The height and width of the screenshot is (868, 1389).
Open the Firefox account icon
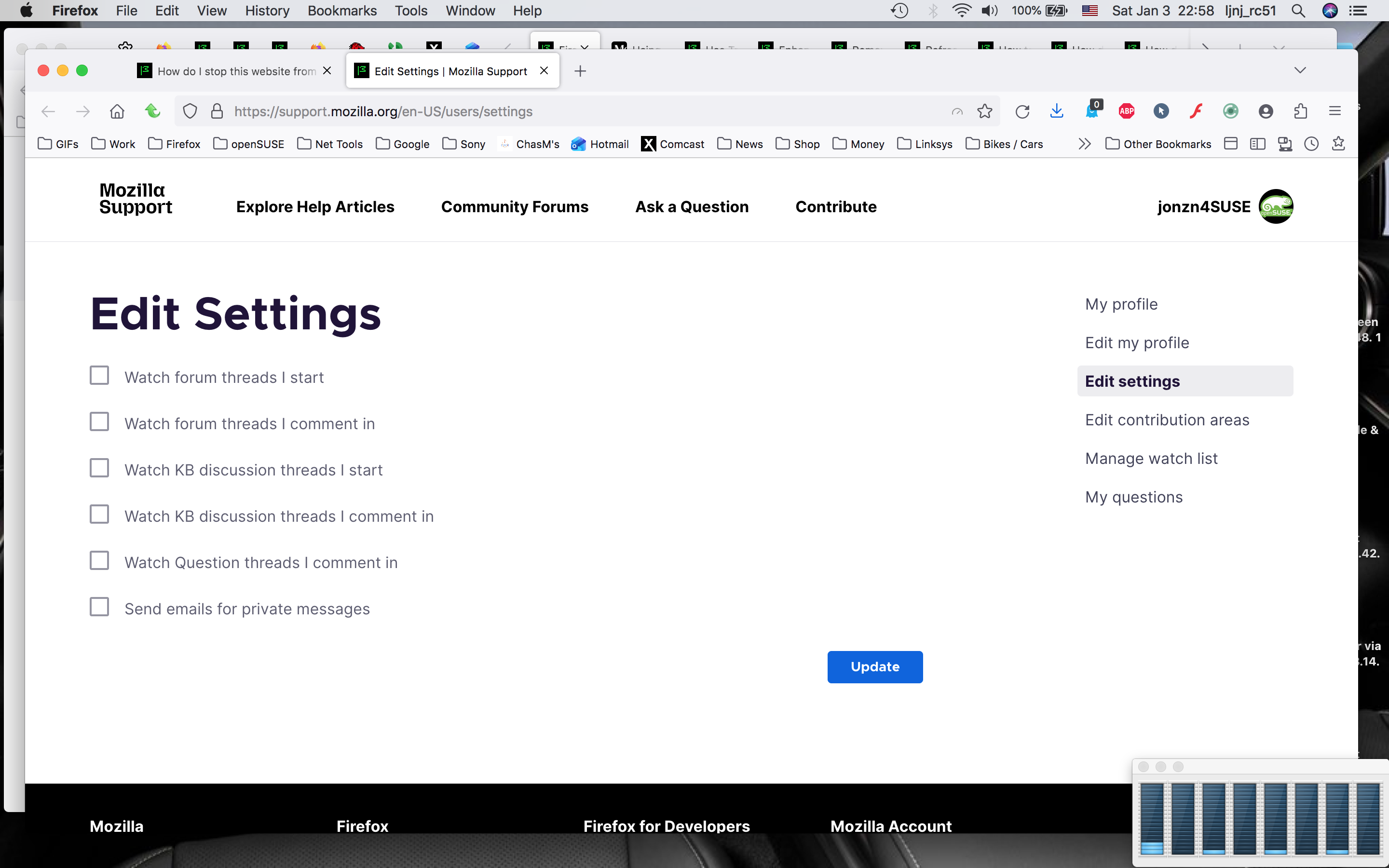(1266, 111)
